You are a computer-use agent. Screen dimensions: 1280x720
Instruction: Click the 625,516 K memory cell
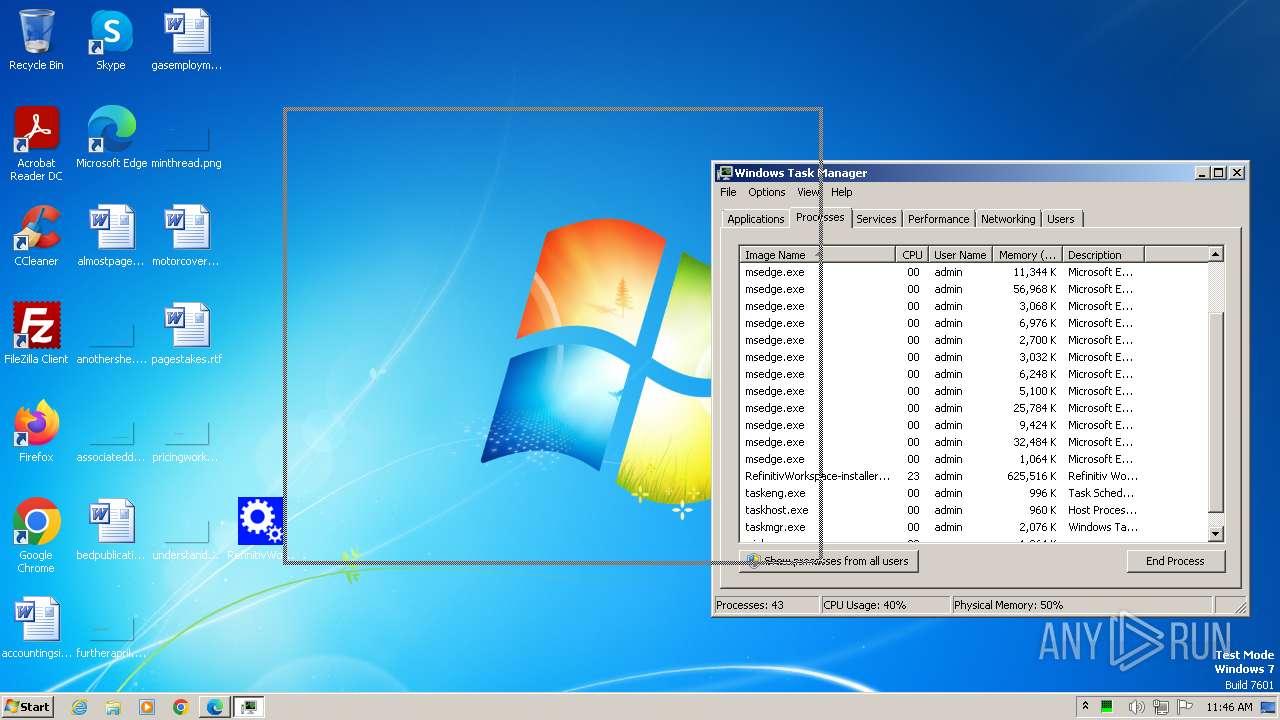[x=1032, y=476]
